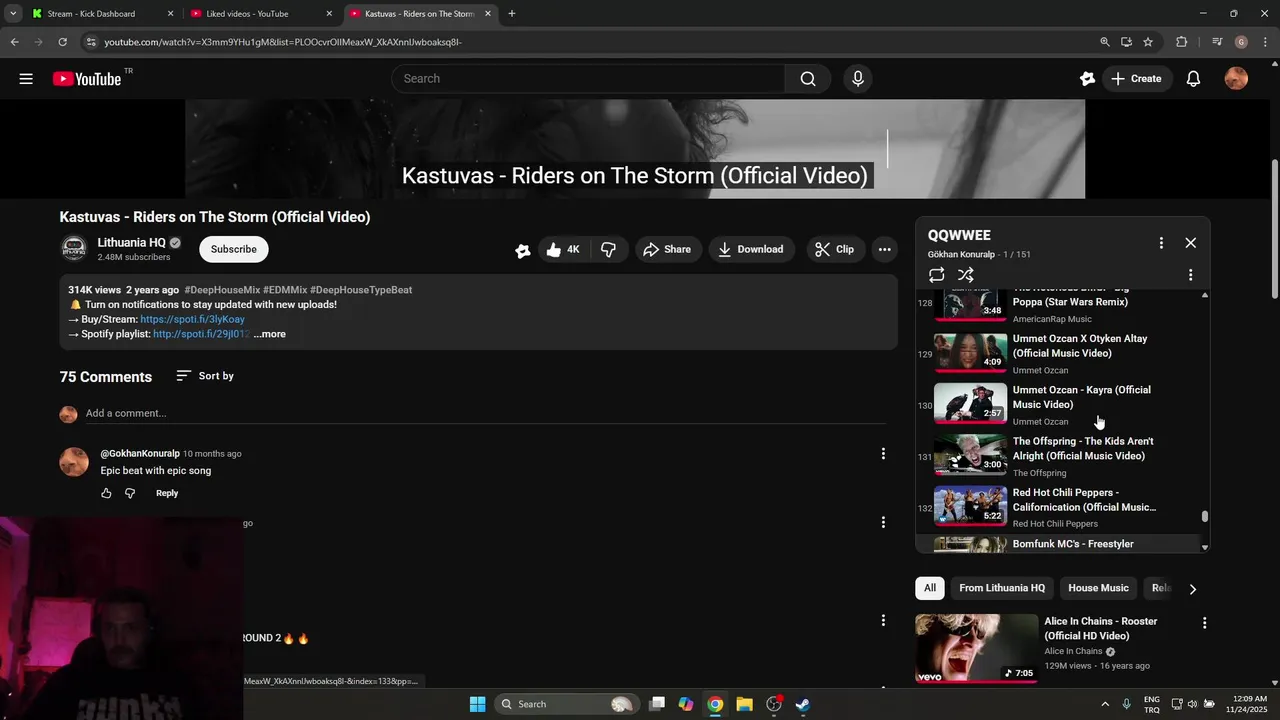This screenshot has height=720, width=1280.
Task: Close the QQWWEE playlist panel
Action: (x=1190, y=243)
